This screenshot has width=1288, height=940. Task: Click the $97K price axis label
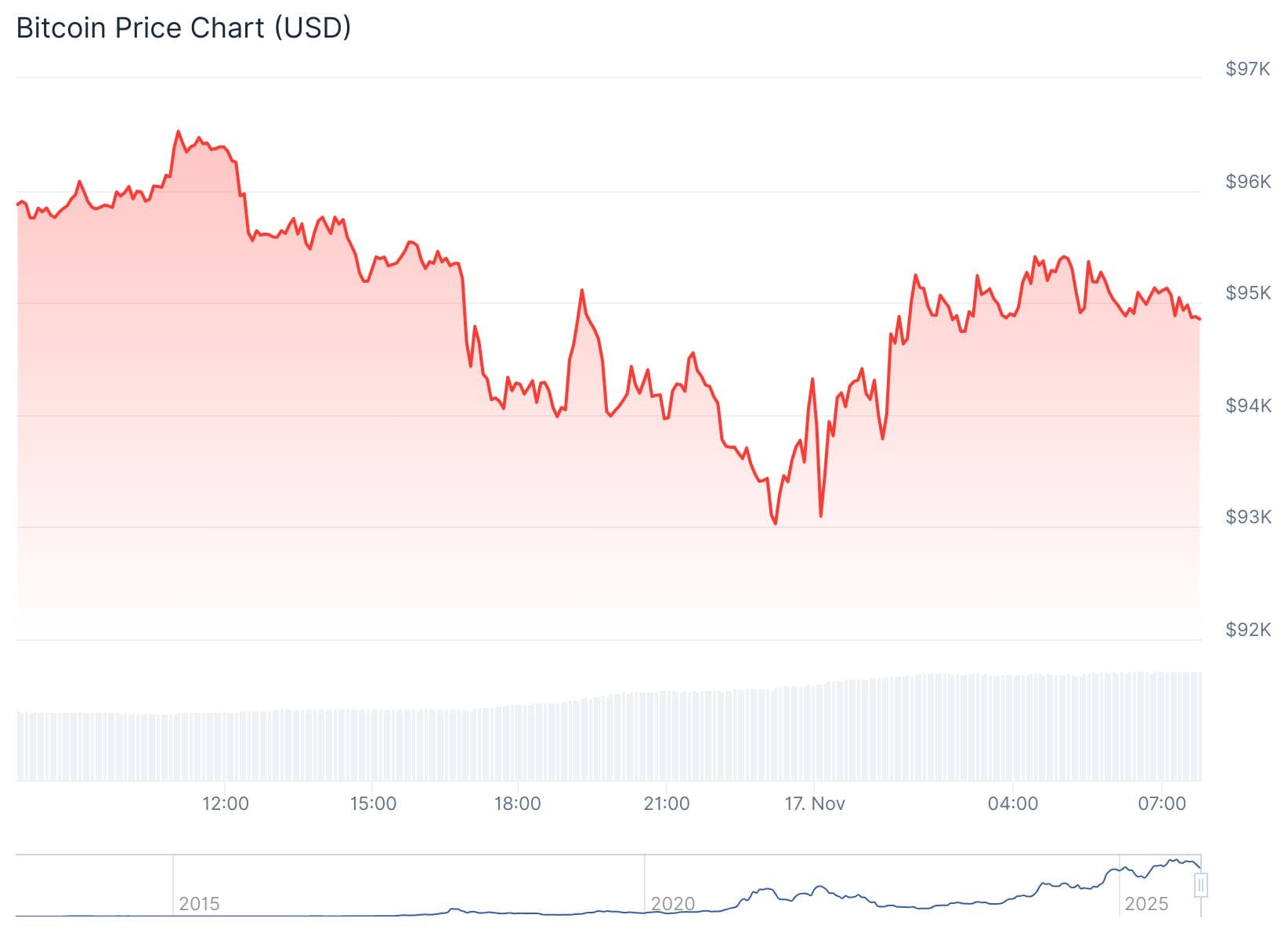coord(1248,69)
